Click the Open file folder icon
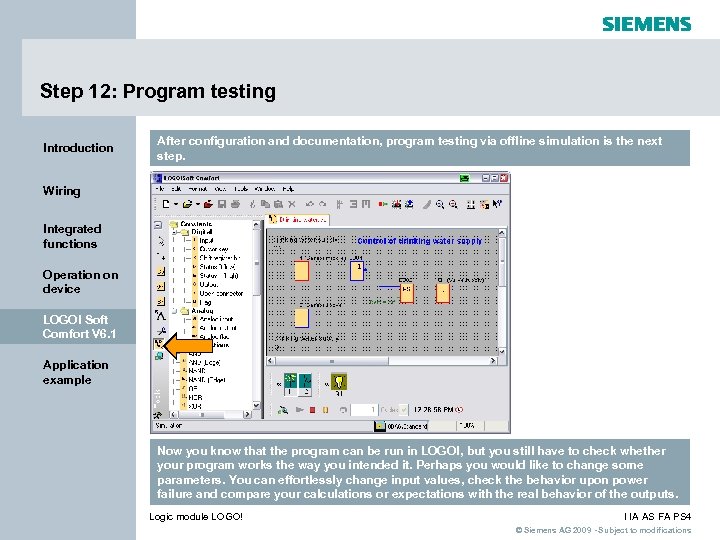Screen dimensions: 720x540 (187, 204)
